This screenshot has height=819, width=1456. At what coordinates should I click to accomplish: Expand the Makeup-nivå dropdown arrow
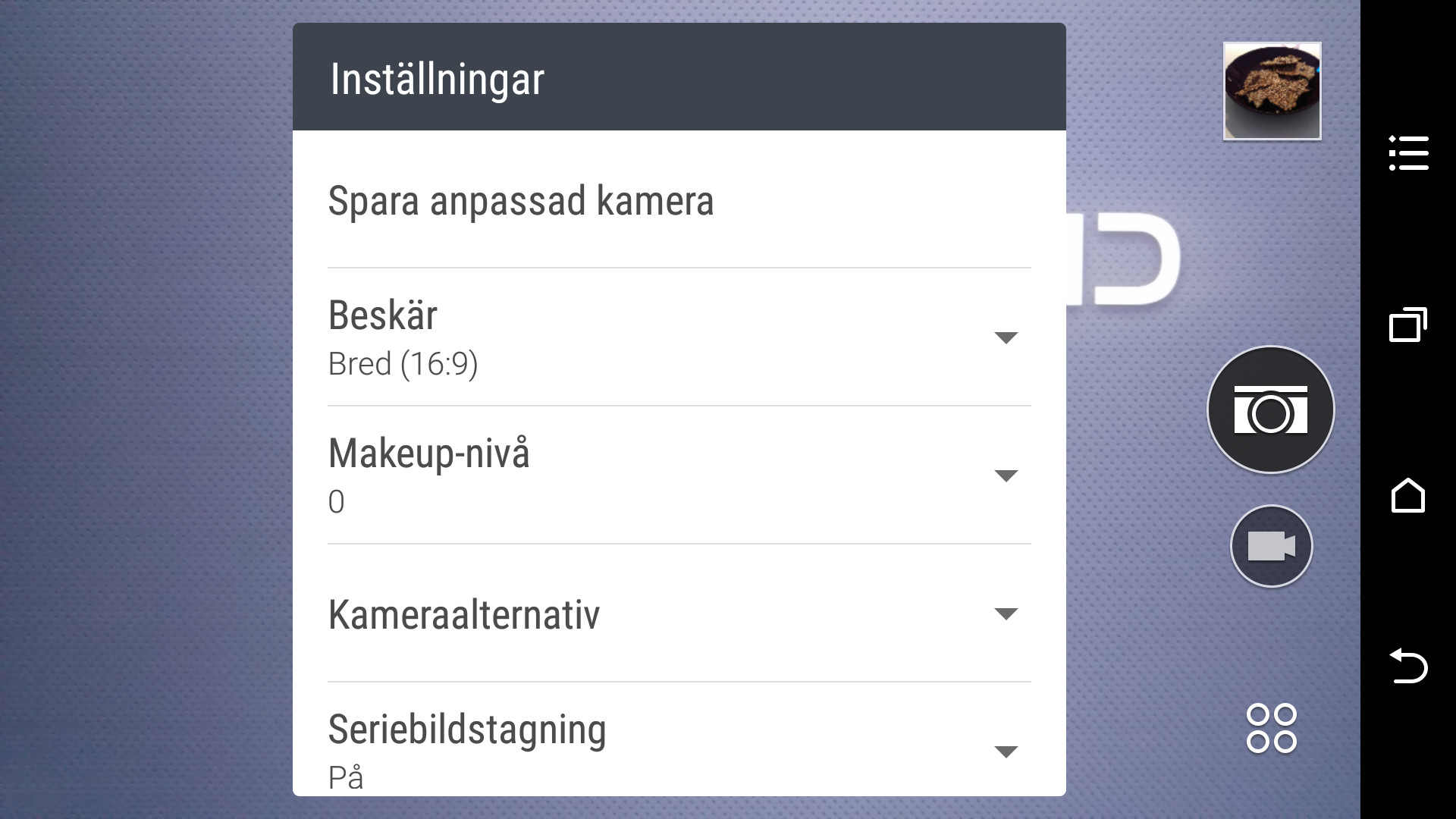coord(1006,476)
